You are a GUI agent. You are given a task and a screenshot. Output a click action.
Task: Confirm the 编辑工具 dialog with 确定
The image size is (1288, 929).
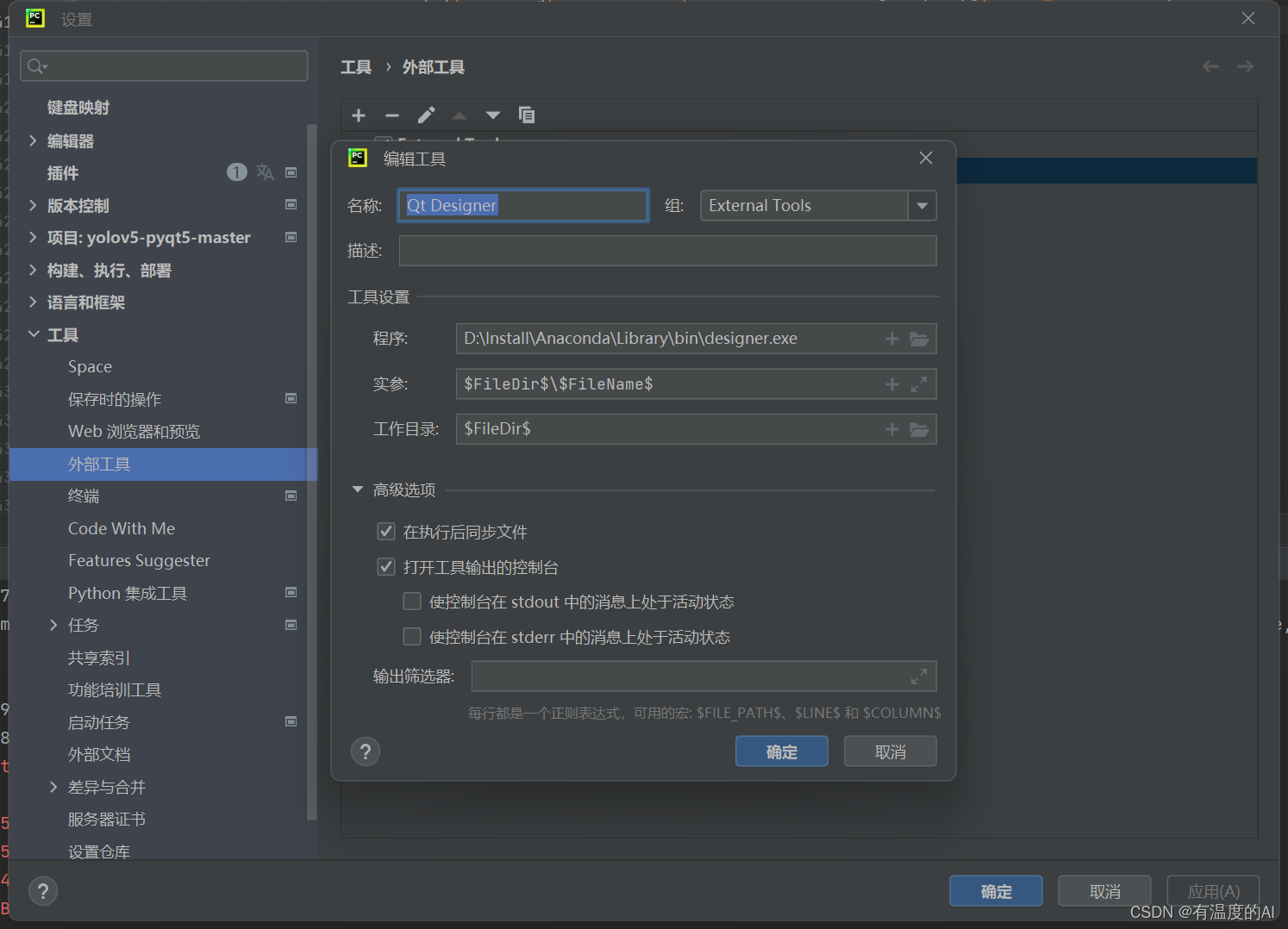coord(782,751)
